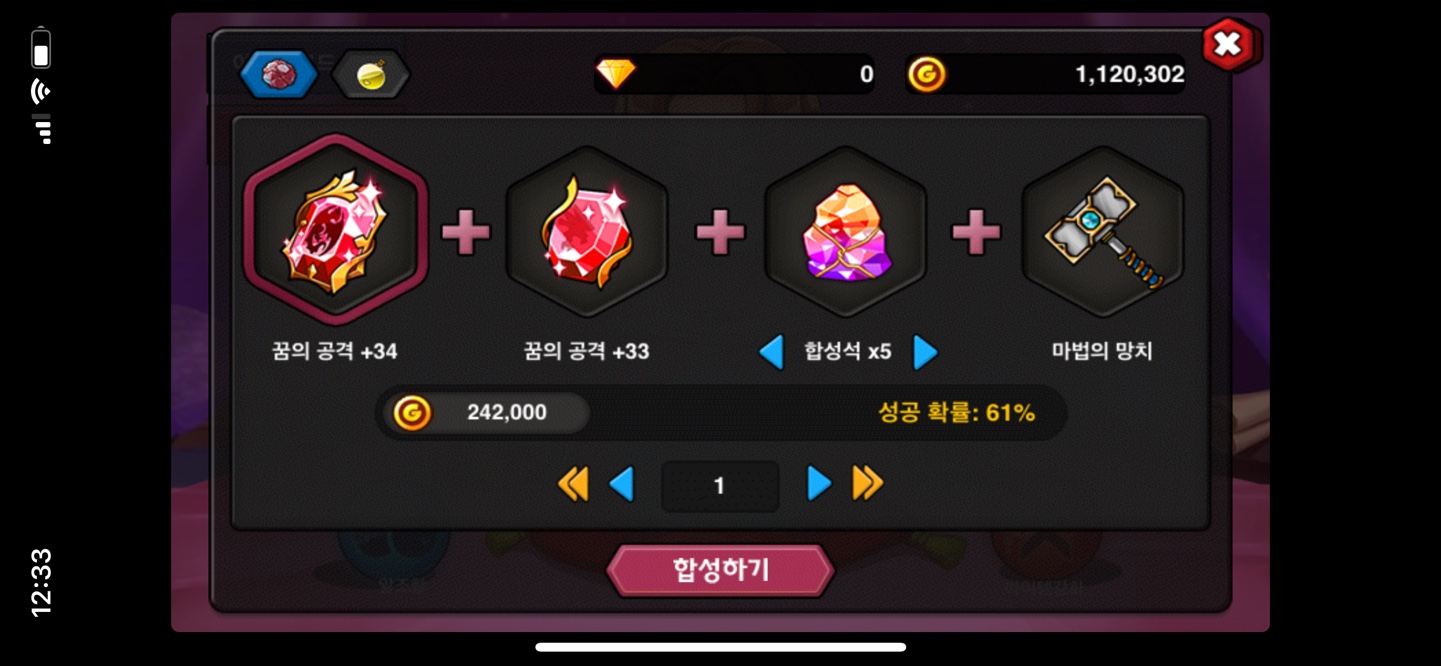
Task: Jump to minimum with double-left arrows
Action: click(x=573, y=484)
